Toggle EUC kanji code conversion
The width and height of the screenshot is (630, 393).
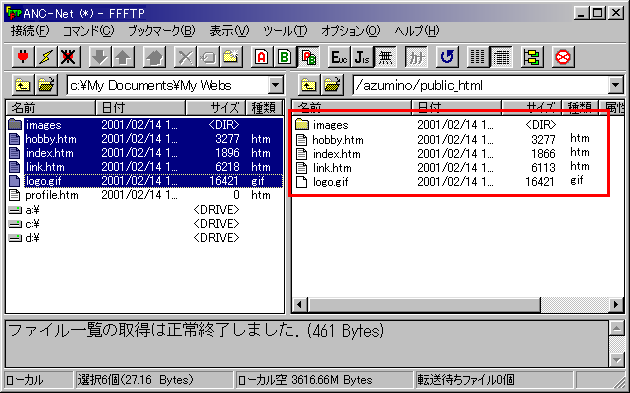[x=339, y=57]
